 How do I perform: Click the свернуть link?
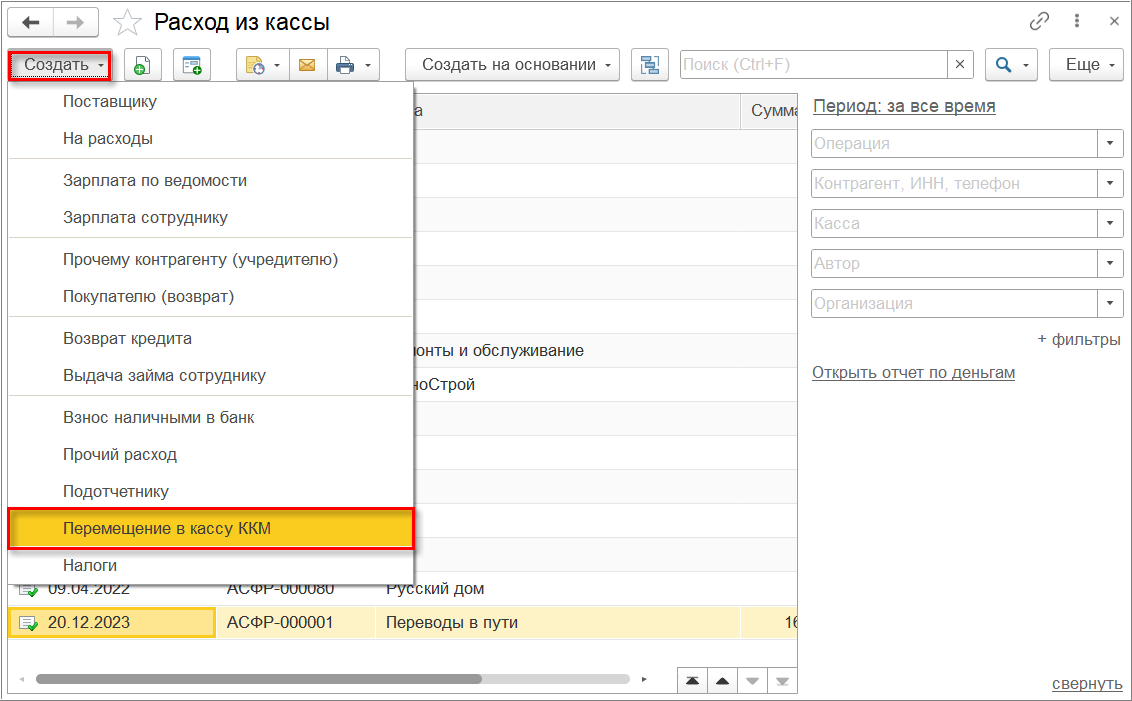[1087, 684]
